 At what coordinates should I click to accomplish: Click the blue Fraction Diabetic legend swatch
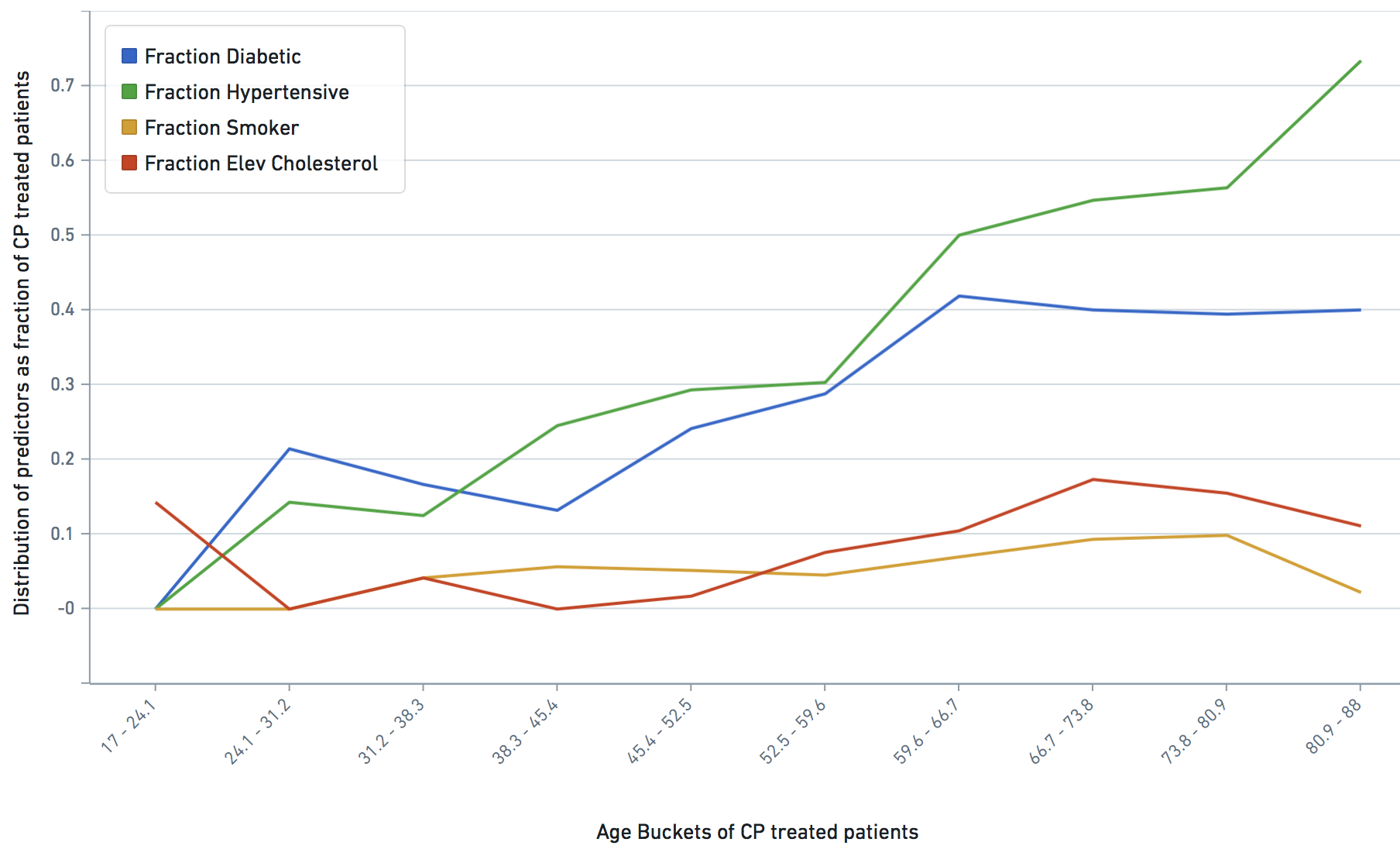(x=129, y=56)
